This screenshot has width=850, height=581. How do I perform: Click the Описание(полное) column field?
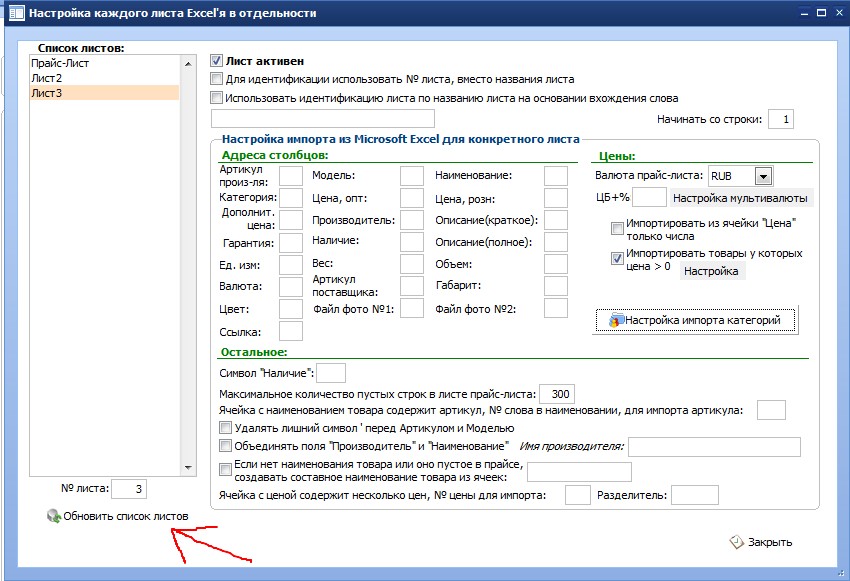(556, 242)
